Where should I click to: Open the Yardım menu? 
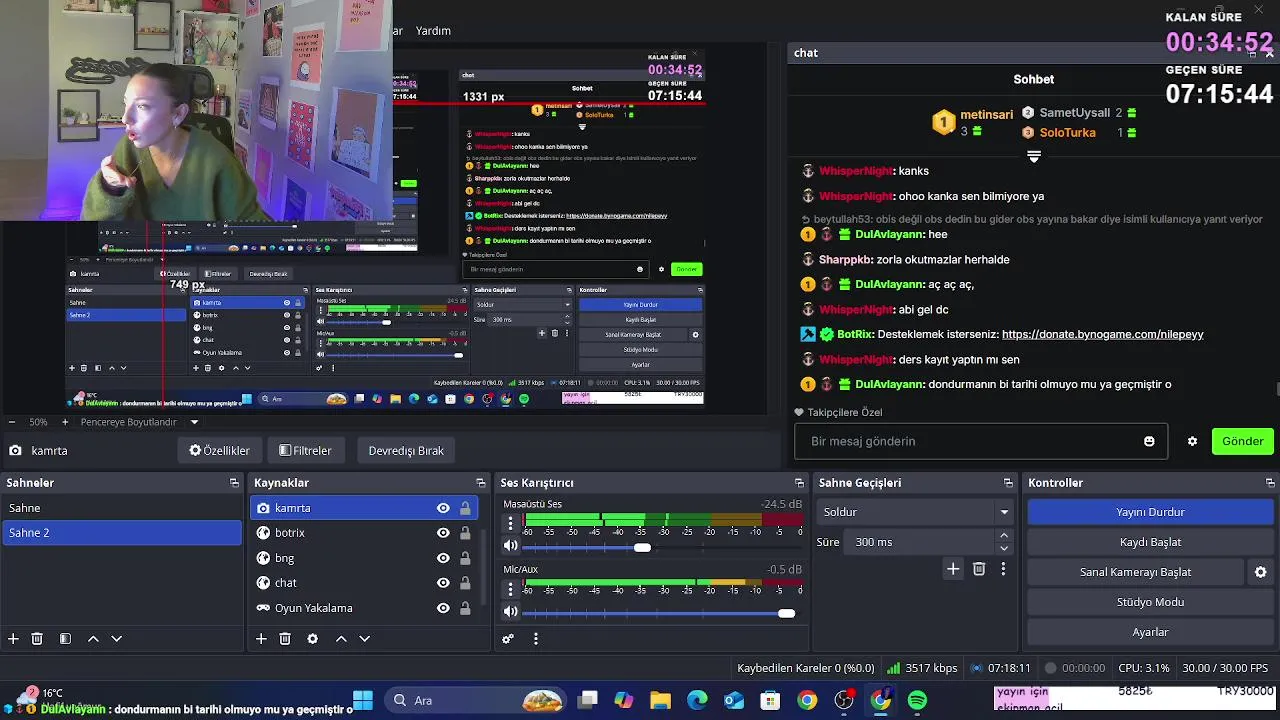tap(433, 31)
